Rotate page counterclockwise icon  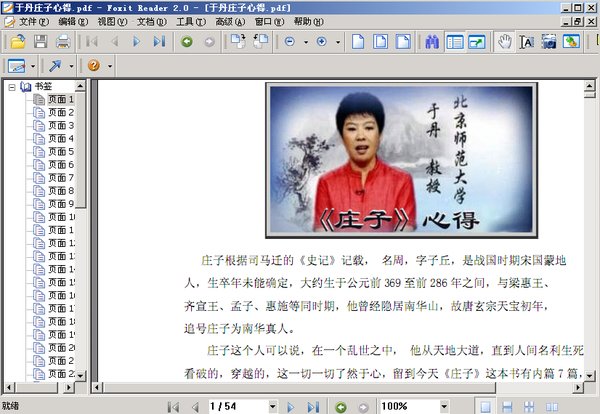point(261,41)
